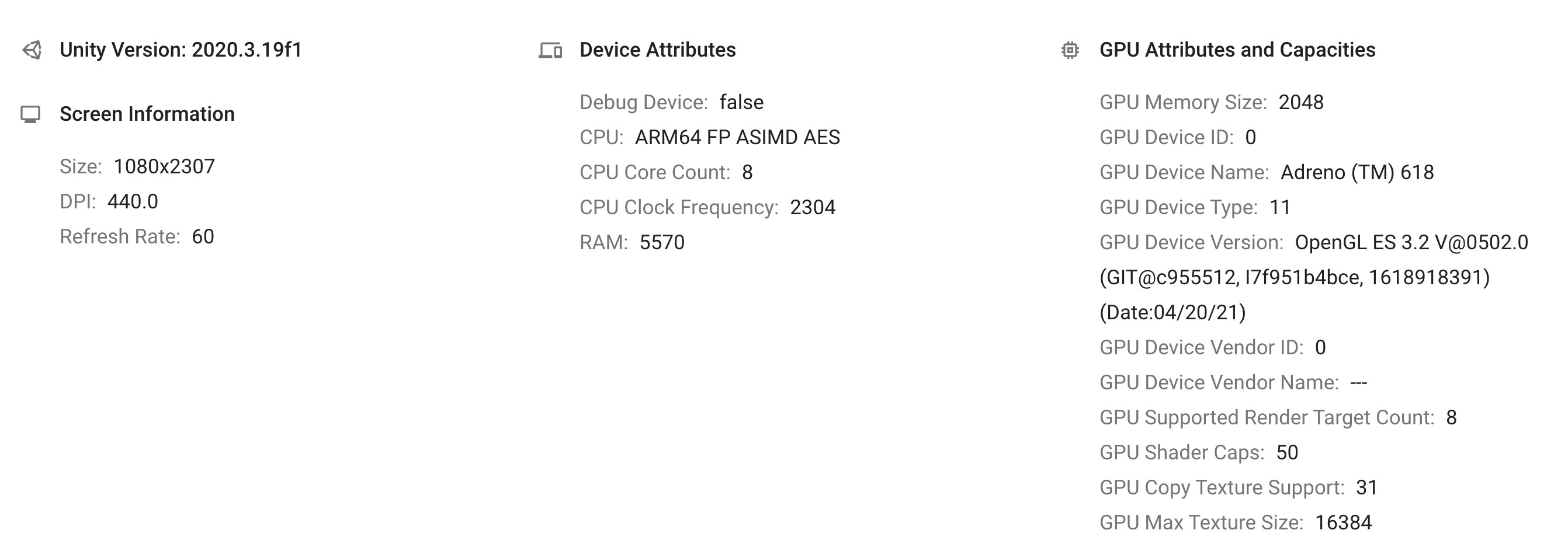This screenshot has height=558, width=1568.
Task: Click the GPU chip icon
Action: point(1070,50)
